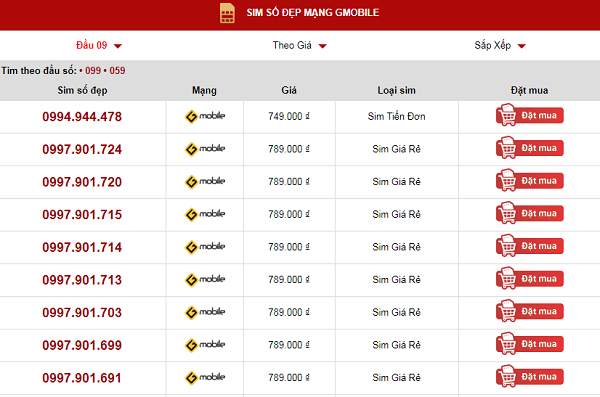Filter by prefix 099 link

[93, 71]
